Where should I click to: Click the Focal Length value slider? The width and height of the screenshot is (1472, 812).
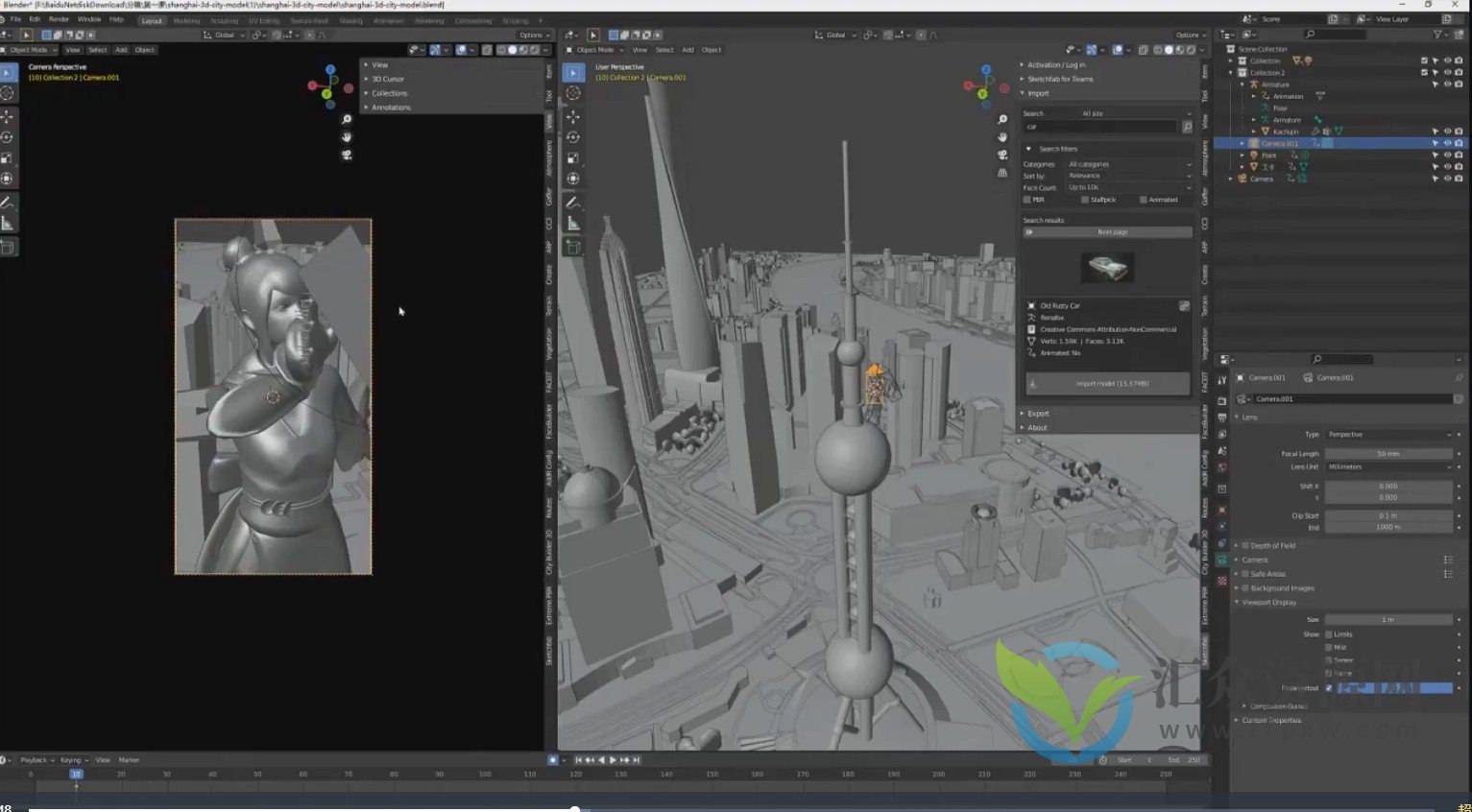(x=1388, y=454)
